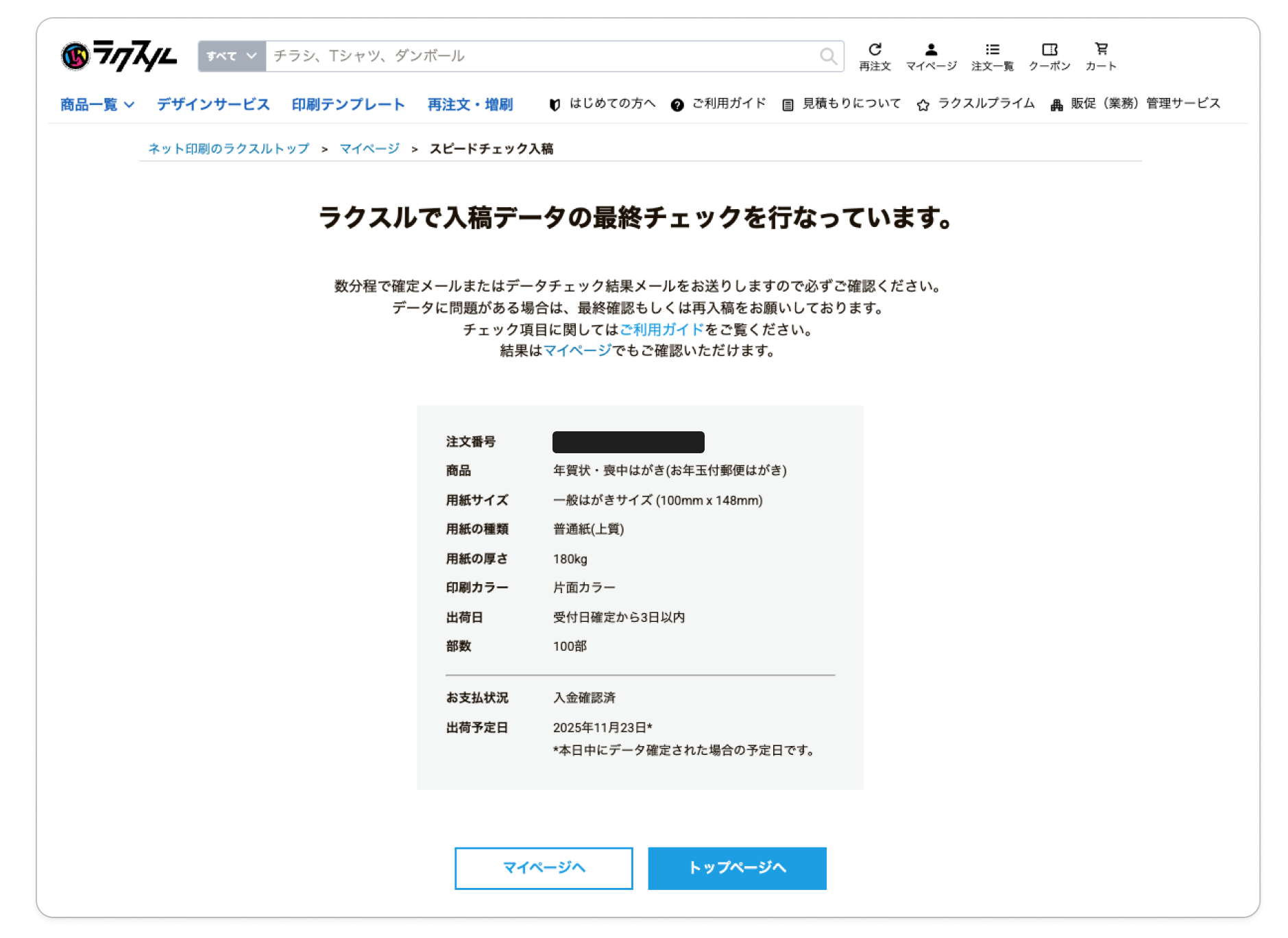The image size is (1288, 938).
Task: Open the カート shopping cart icon
Action: tap(1100, 56)
